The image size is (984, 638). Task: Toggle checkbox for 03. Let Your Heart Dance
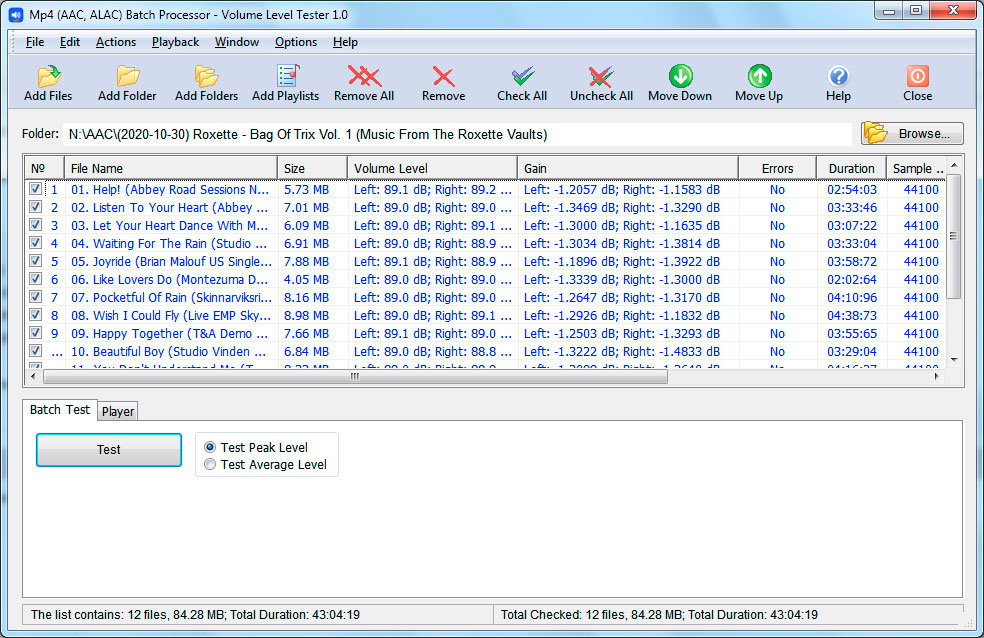(35, 225)
